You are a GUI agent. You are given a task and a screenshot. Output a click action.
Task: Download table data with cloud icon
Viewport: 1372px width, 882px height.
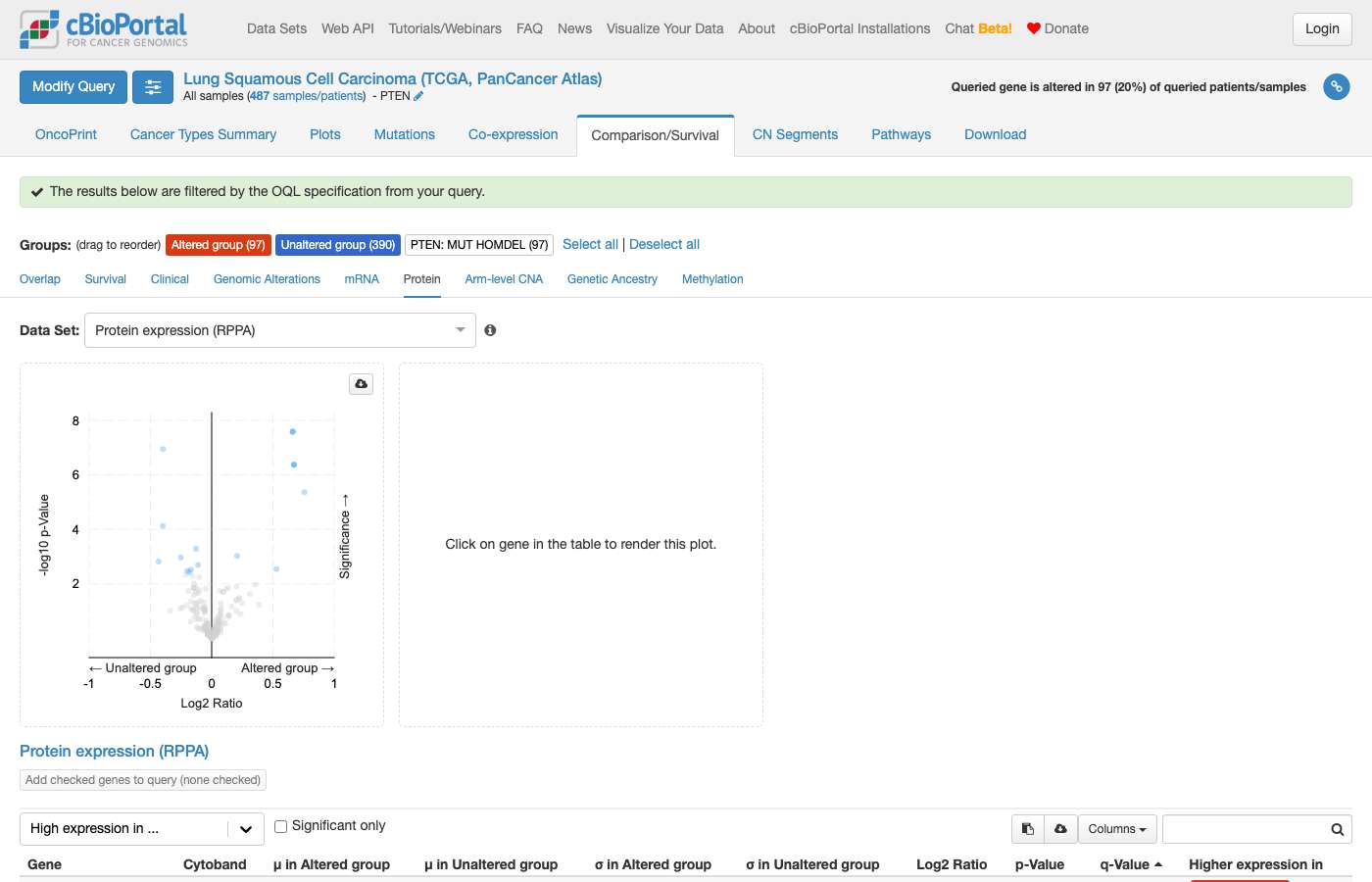pos(1060,829)
